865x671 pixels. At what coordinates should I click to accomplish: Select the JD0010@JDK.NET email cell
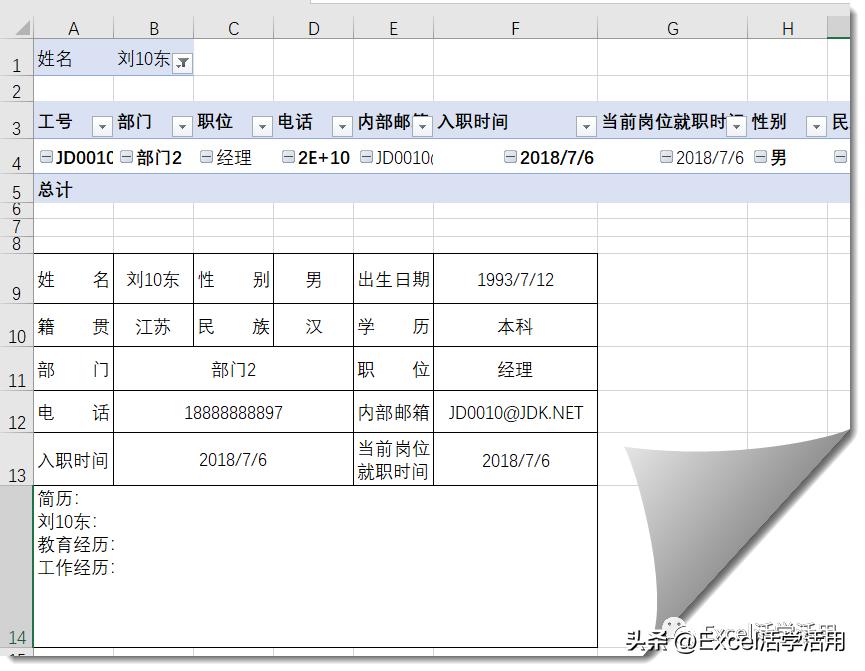coord(515,412)
